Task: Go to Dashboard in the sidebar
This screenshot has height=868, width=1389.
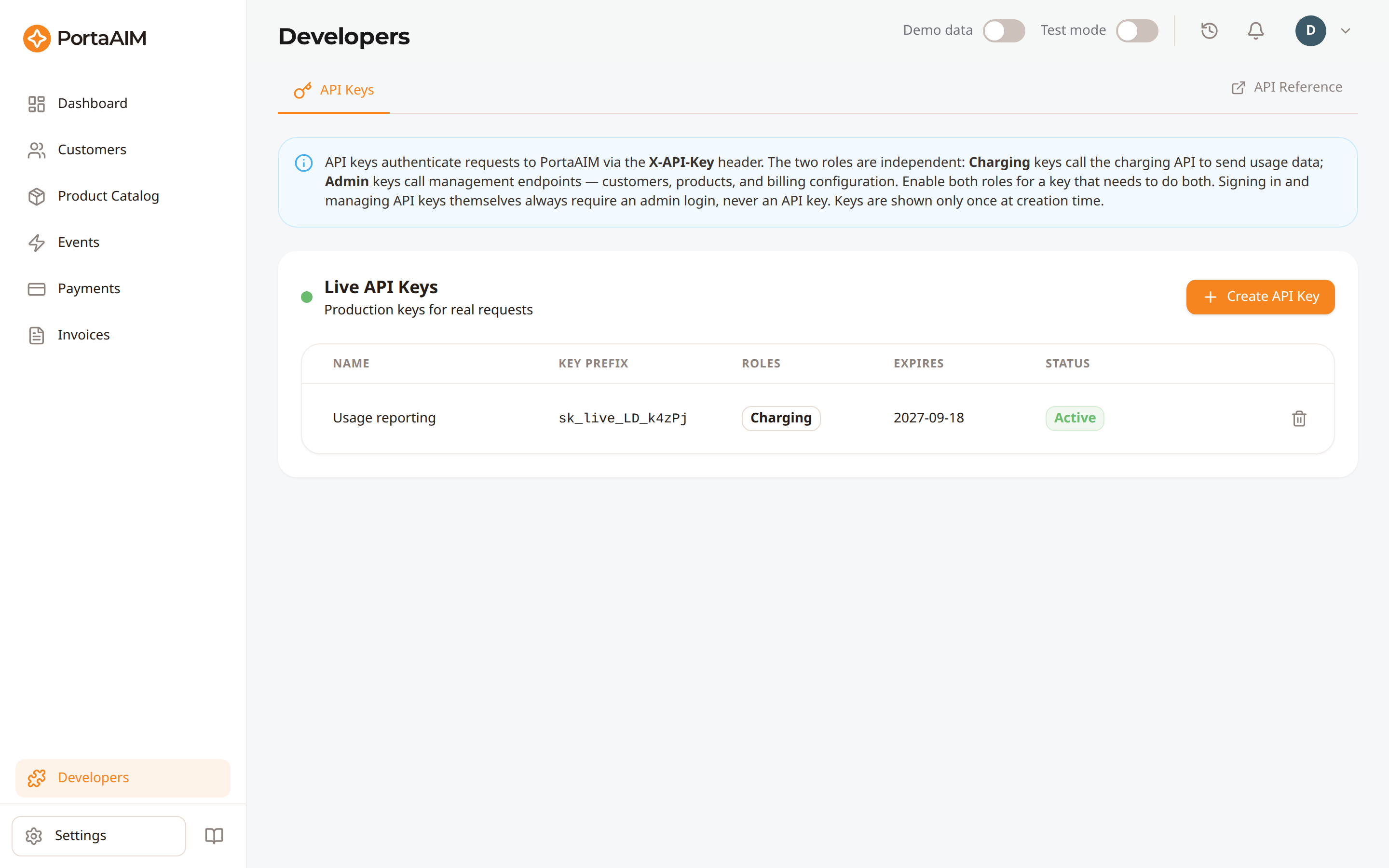Action: tap(93, 103)
